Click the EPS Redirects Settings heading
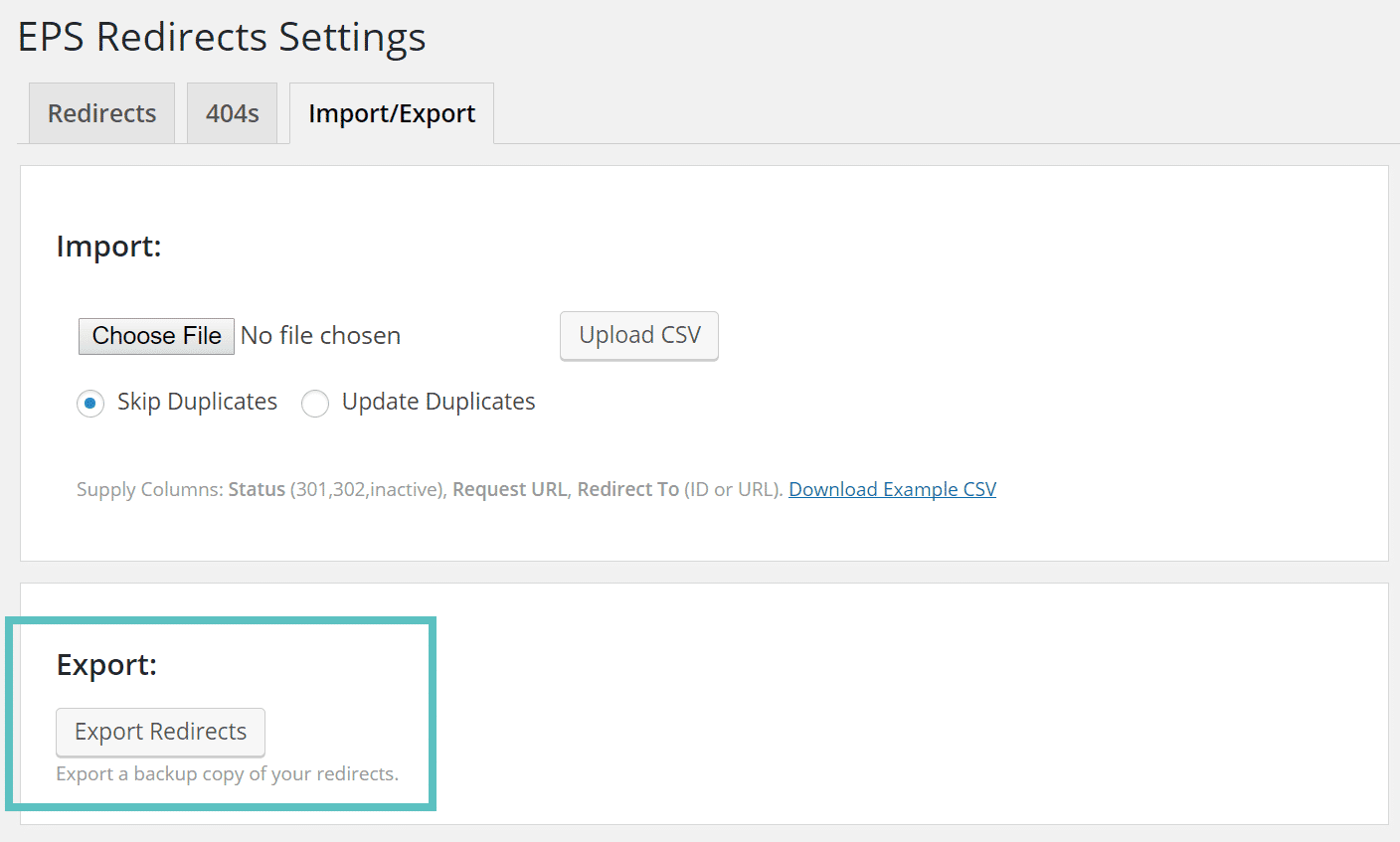 (221, 37)
